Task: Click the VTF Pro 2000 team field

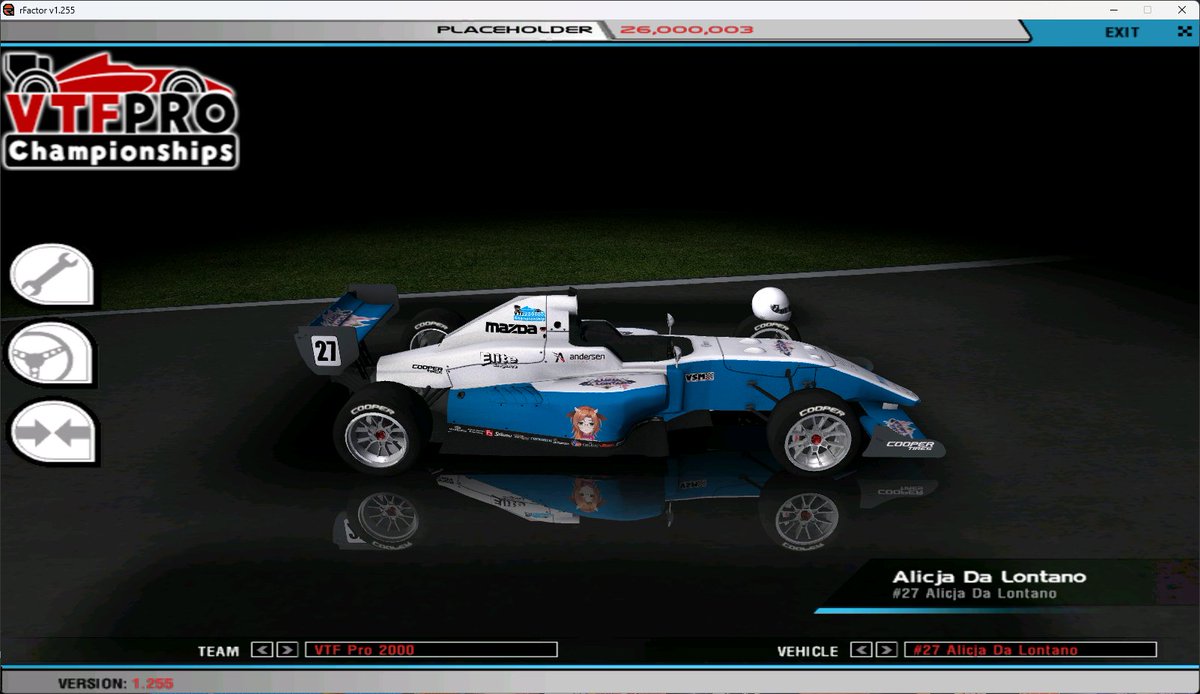Action: click(x=431, y=649)
